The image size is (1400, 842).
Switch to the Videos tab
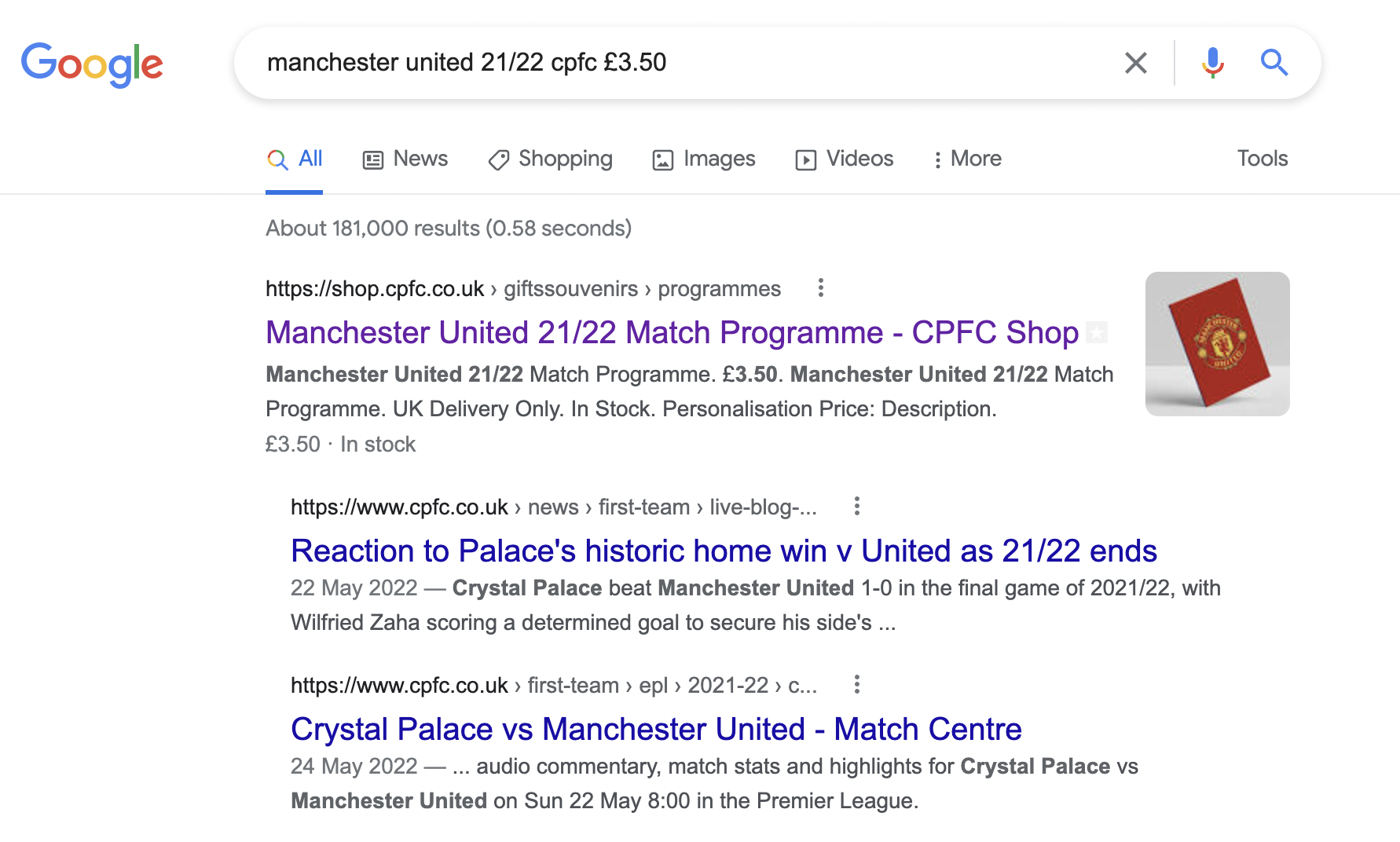pos(845,159)
